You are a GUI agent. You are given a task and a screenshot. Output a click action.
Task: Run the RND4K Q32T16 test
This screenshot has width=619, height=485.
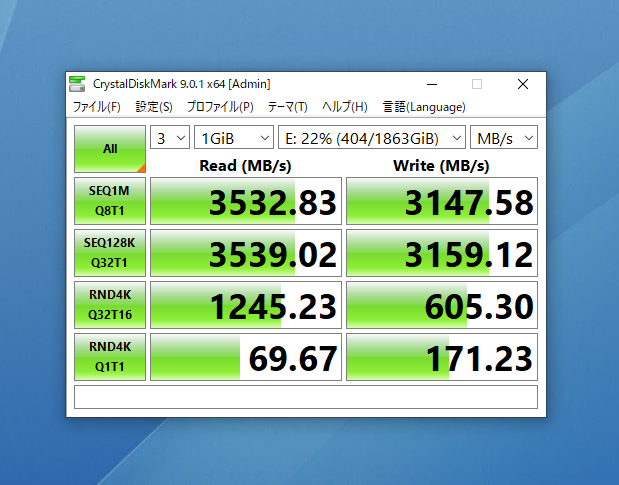(x=110, y=305)
